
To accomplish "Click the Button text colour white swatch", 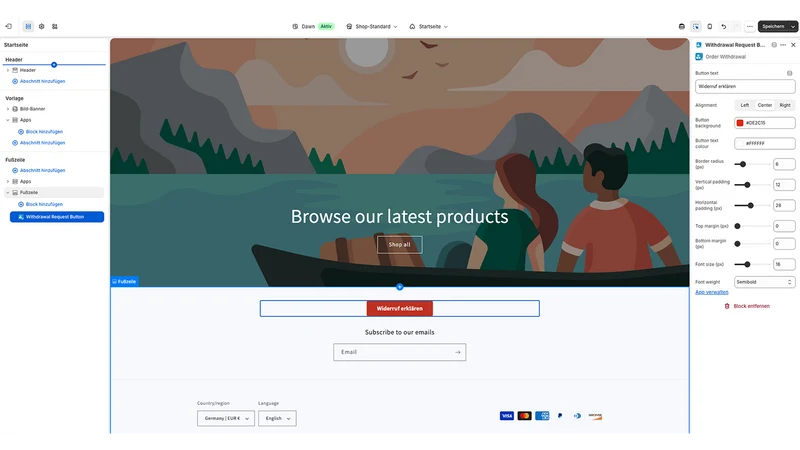I will coord(740,143).
